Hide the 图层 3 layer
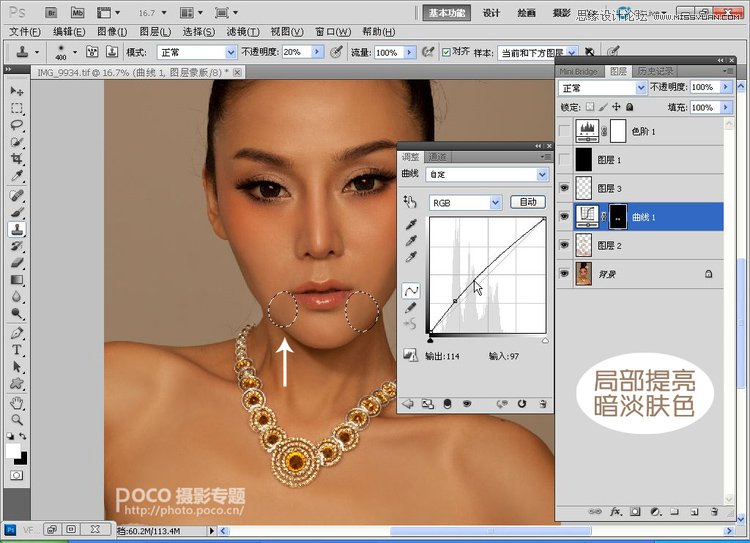750x543 pixels. [564, 188]
